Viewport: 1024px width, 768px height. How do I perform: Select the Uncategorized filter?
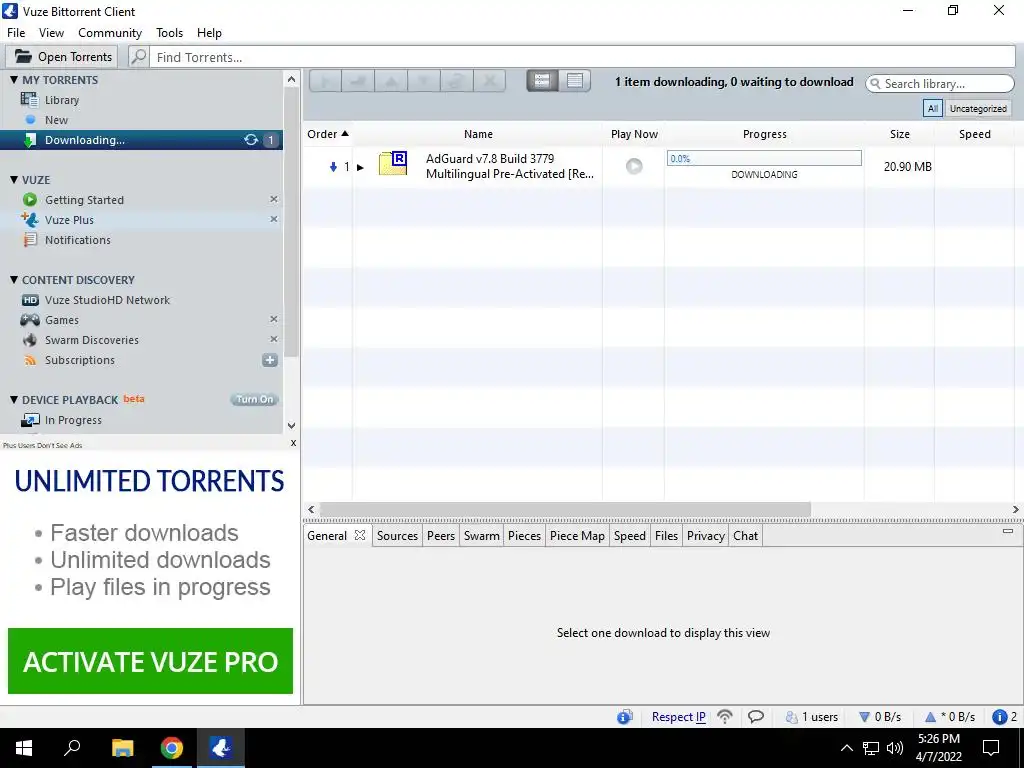[x=978, y=108]
